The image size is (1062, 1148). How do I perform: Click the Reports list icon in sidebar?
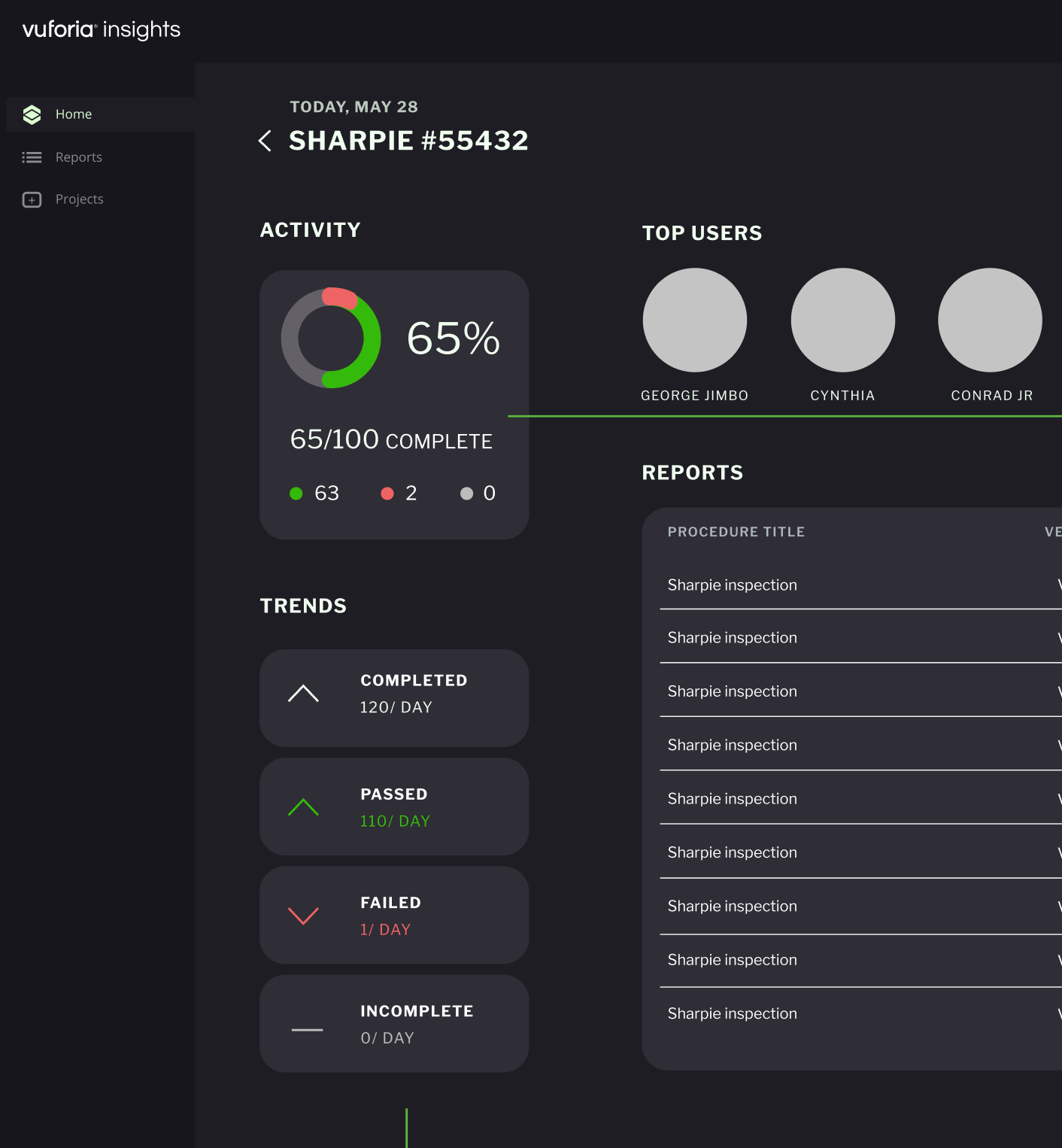point(32,157)
